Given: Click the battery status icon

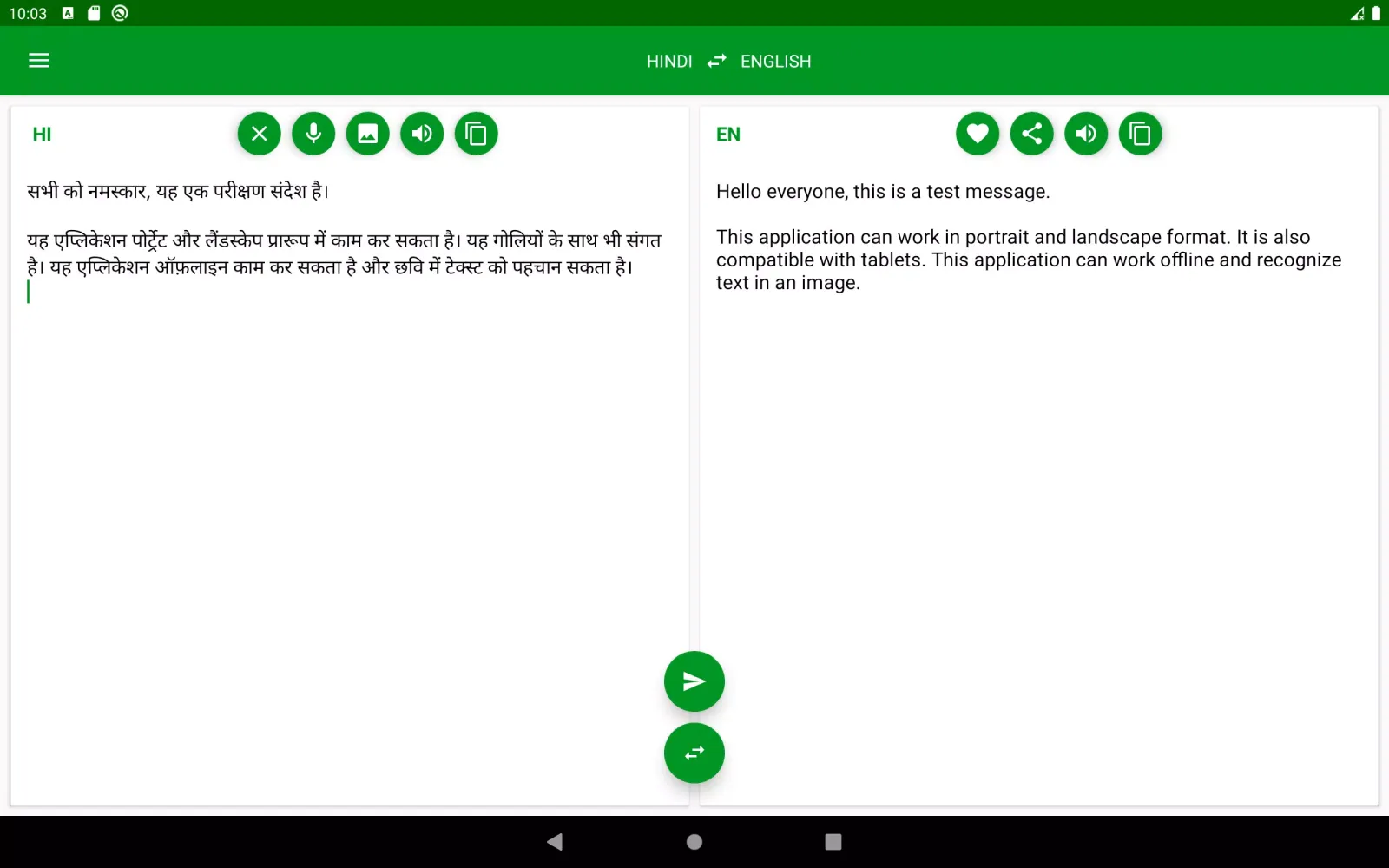Looking at the screenshot, I should click(x=1376, y=13).
